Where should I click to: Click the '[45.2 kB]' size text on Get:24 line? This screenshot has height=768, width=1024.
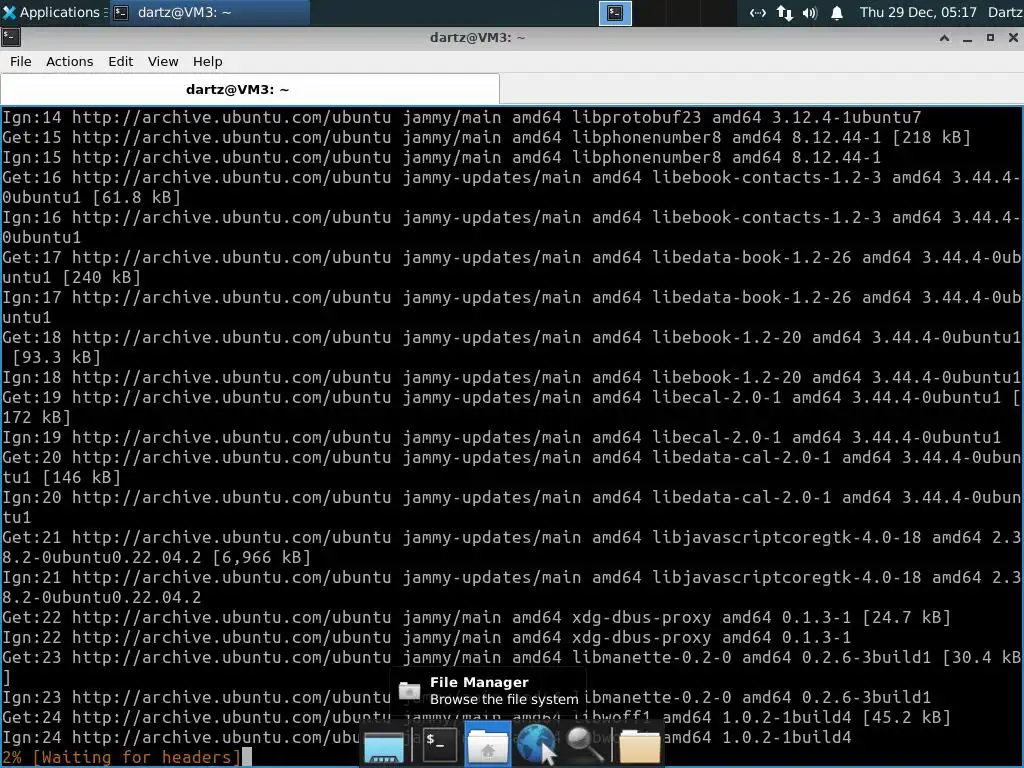coord(906,717)
